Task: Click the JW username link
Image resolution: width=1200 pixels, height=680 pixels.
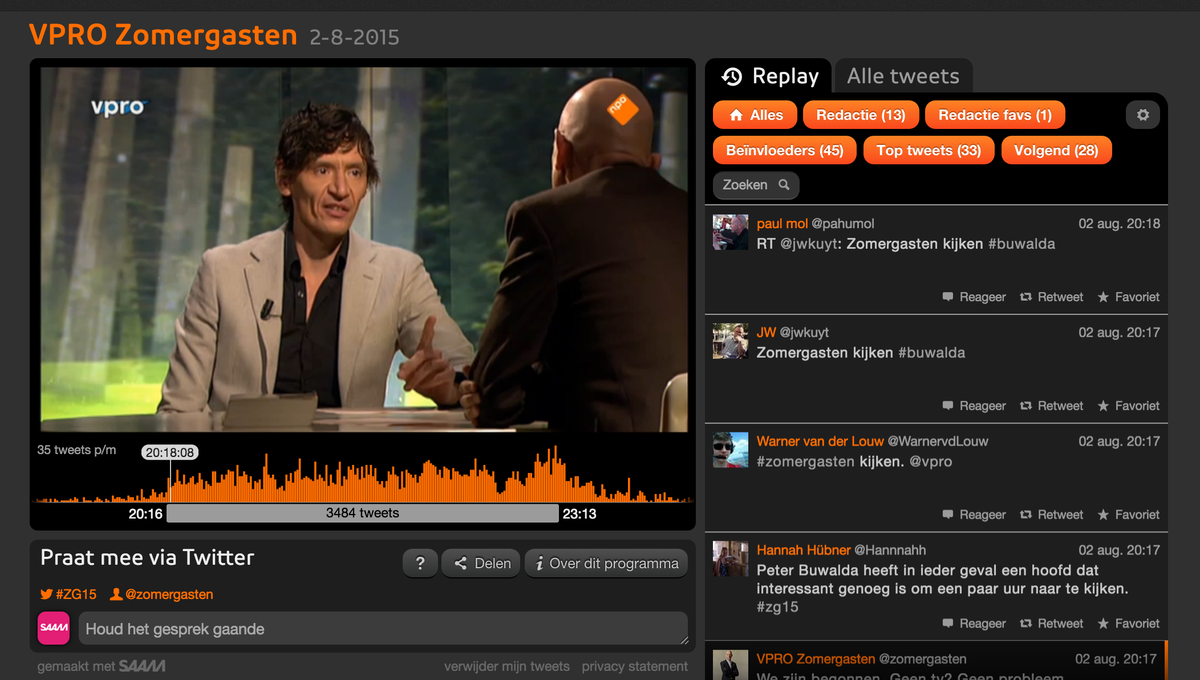Action: [766, 333]
